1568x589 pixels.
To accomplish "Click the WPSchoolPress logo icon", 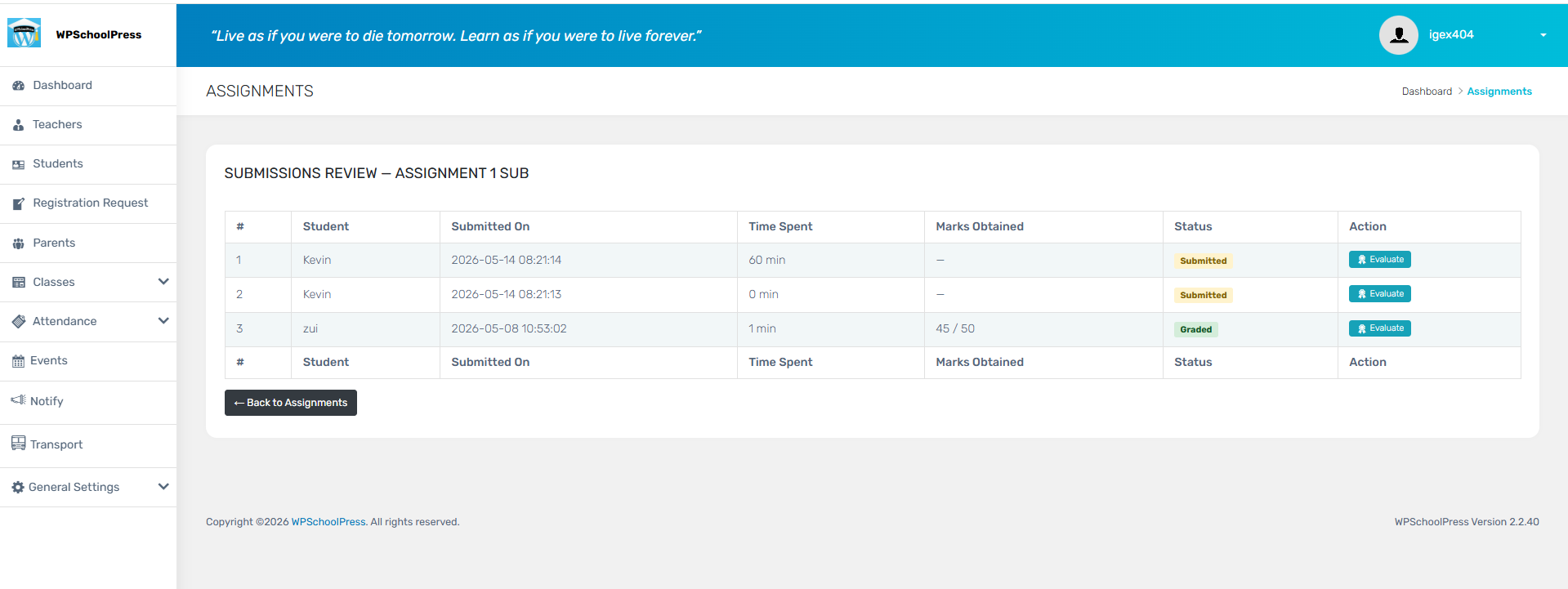I will pyautogui.click(x=24, y=33).
